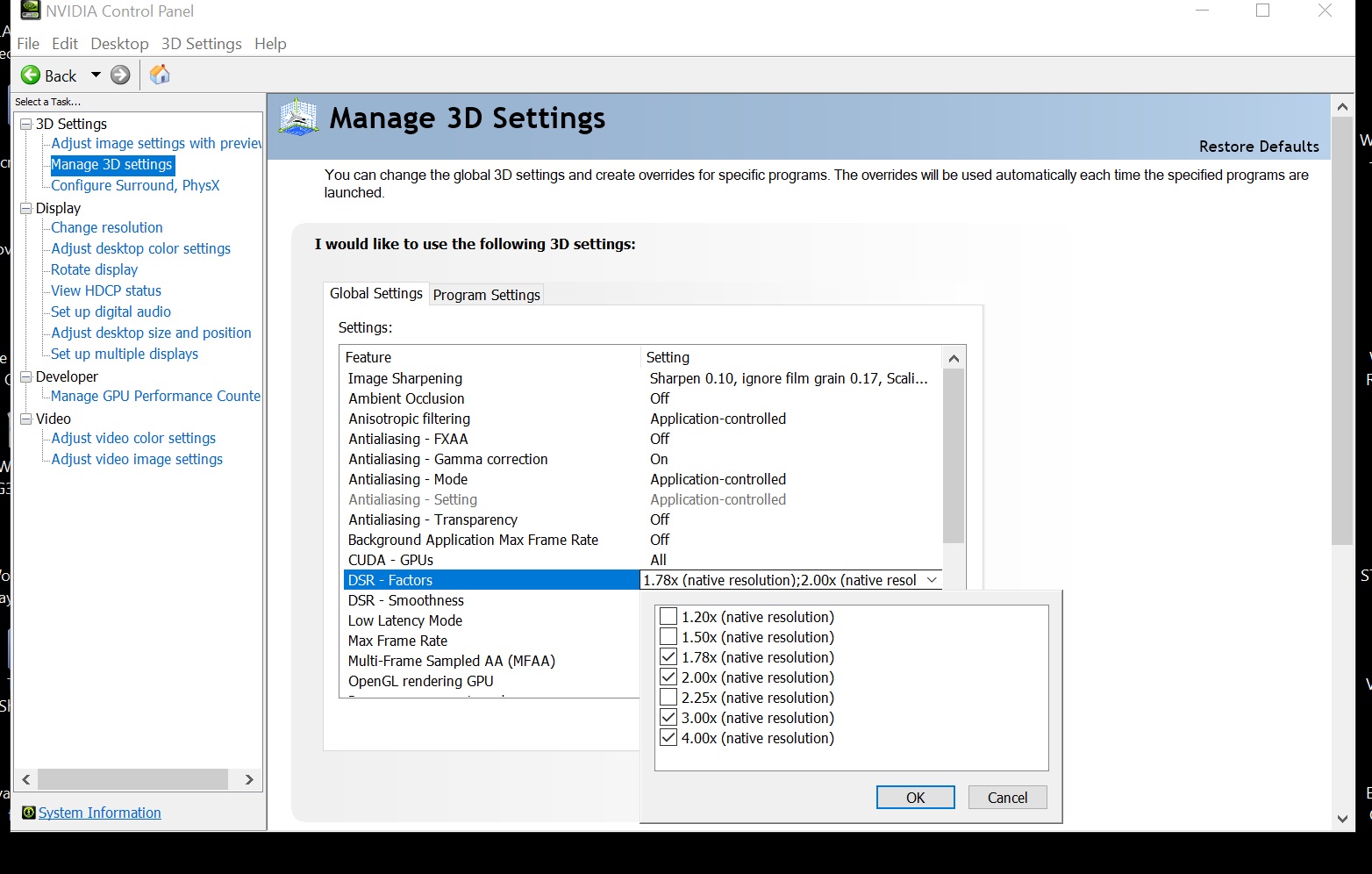Click the NVIDIA logo in title bar
The height and width of the screenshot is (874, 1372).
pyautogui.click(x=31, y=11)
